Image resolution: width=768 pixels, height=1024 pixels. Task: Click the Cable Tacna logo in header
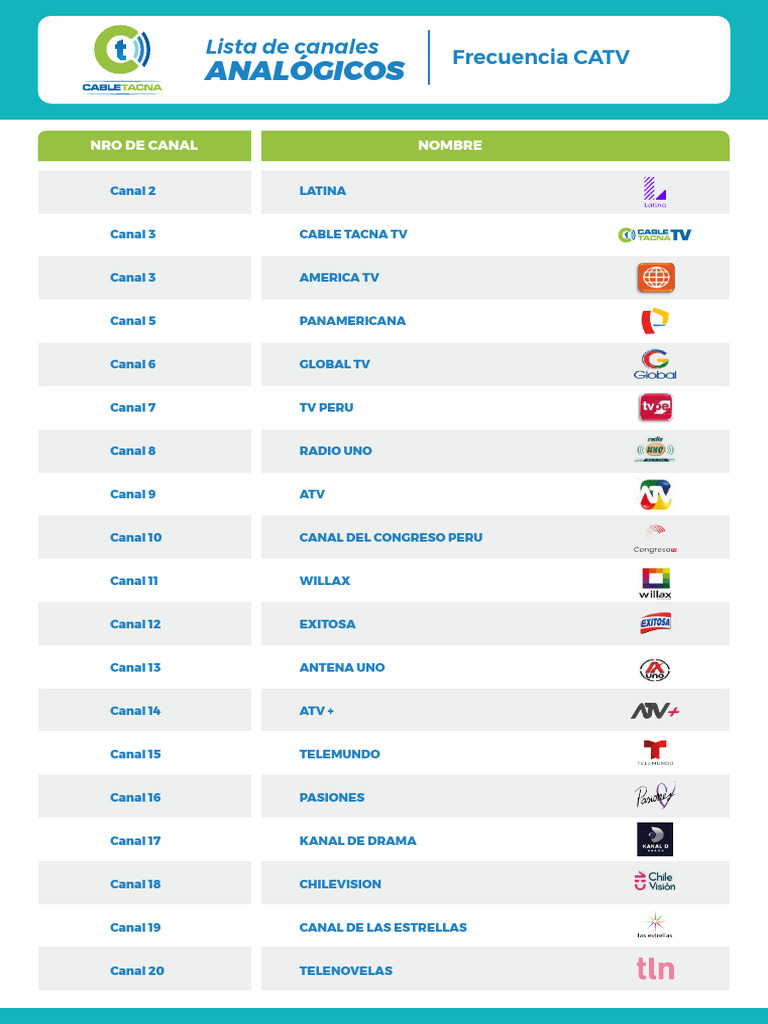point(122,60)
